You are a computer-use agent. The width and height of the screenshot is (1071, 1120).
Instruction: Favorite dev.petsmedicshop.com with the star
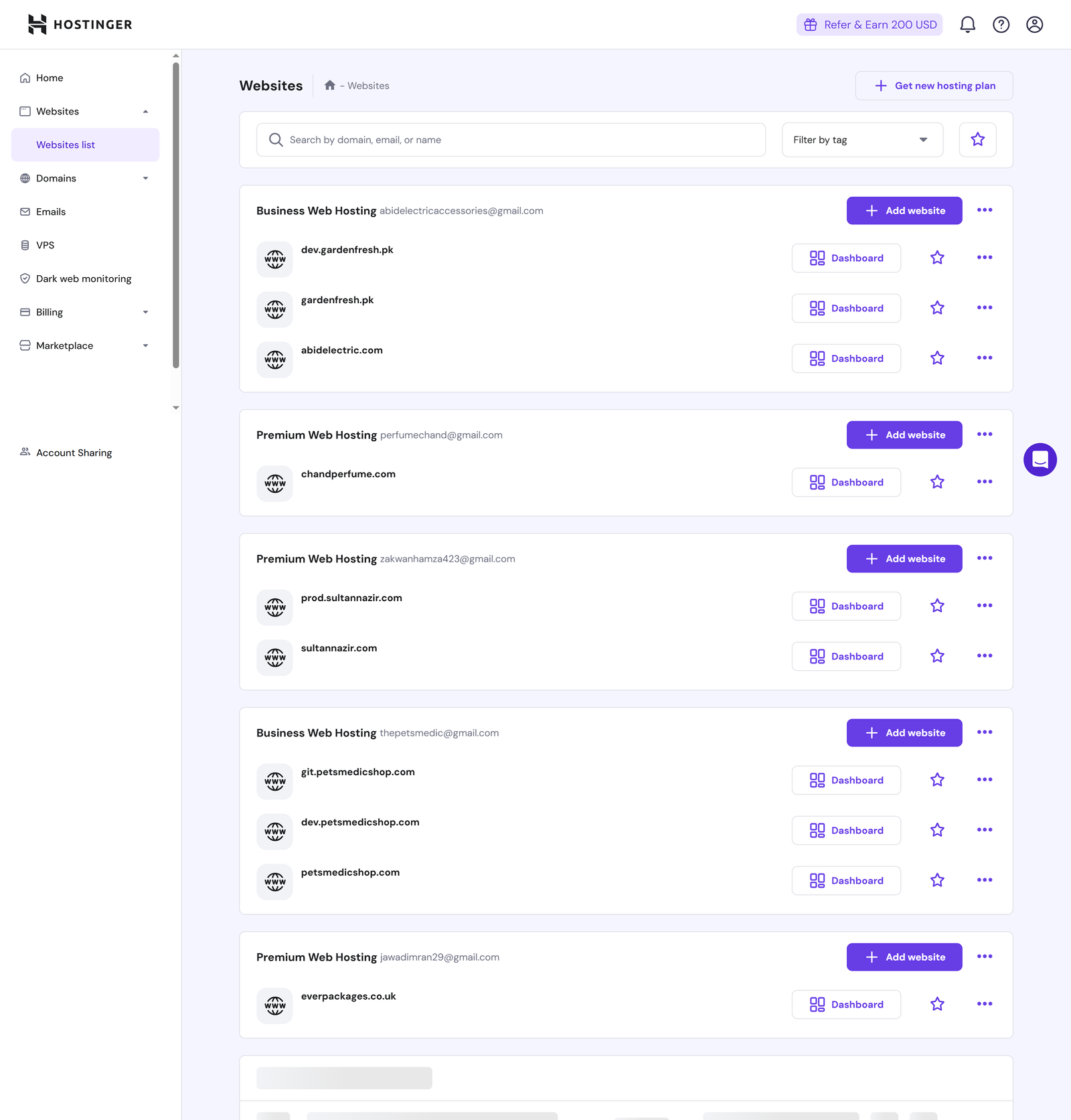click(x=937, y=830)
